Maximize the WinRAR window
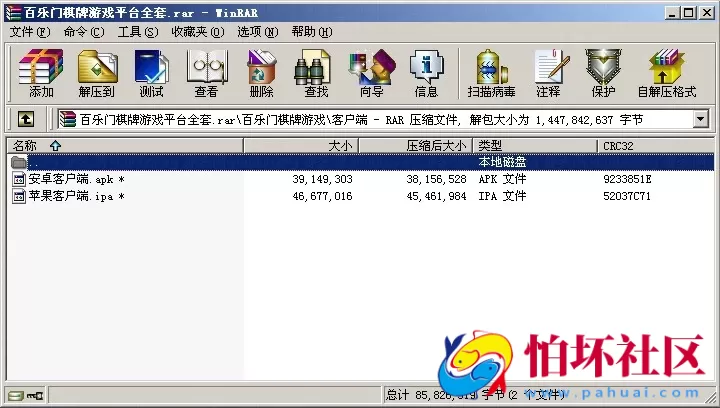 pos(688,13)
